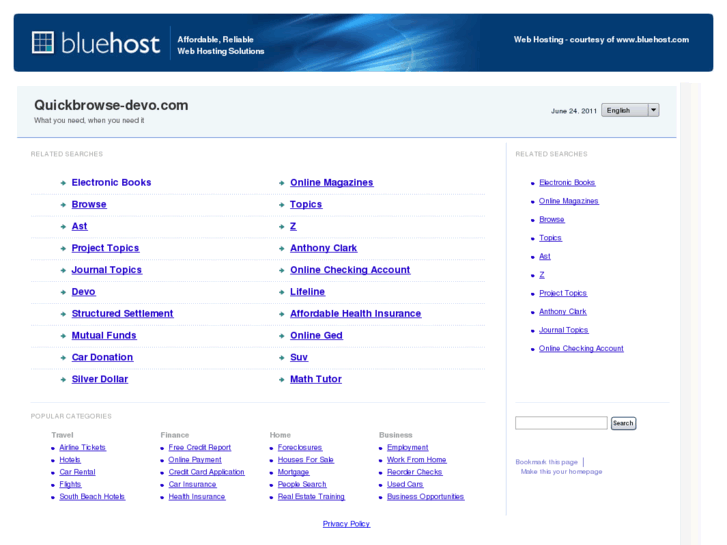
Task: Open the Structured Settlement link
Action: pos(122,314)
